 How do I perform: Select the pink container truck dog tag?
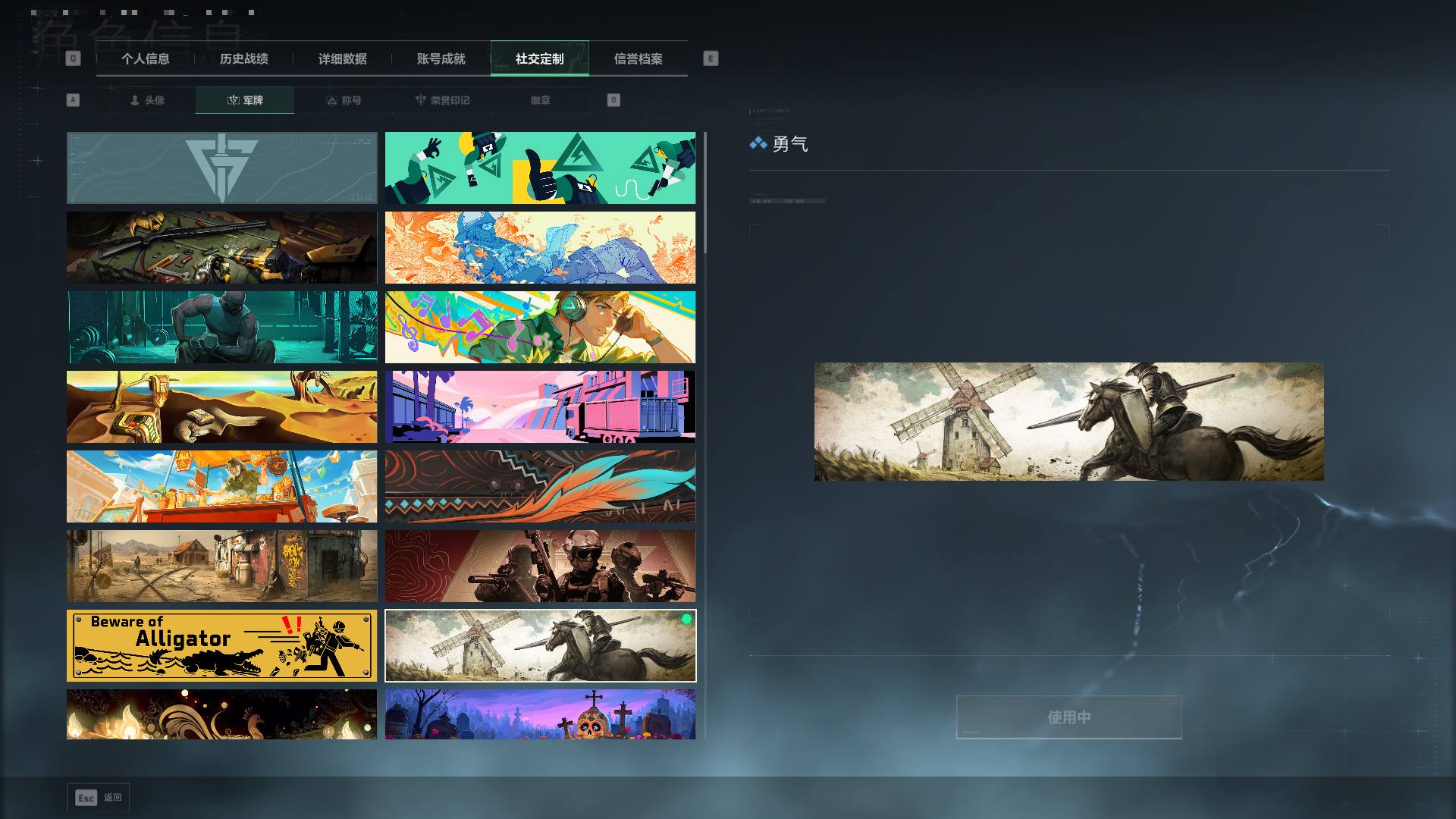[x=540, y=407]
